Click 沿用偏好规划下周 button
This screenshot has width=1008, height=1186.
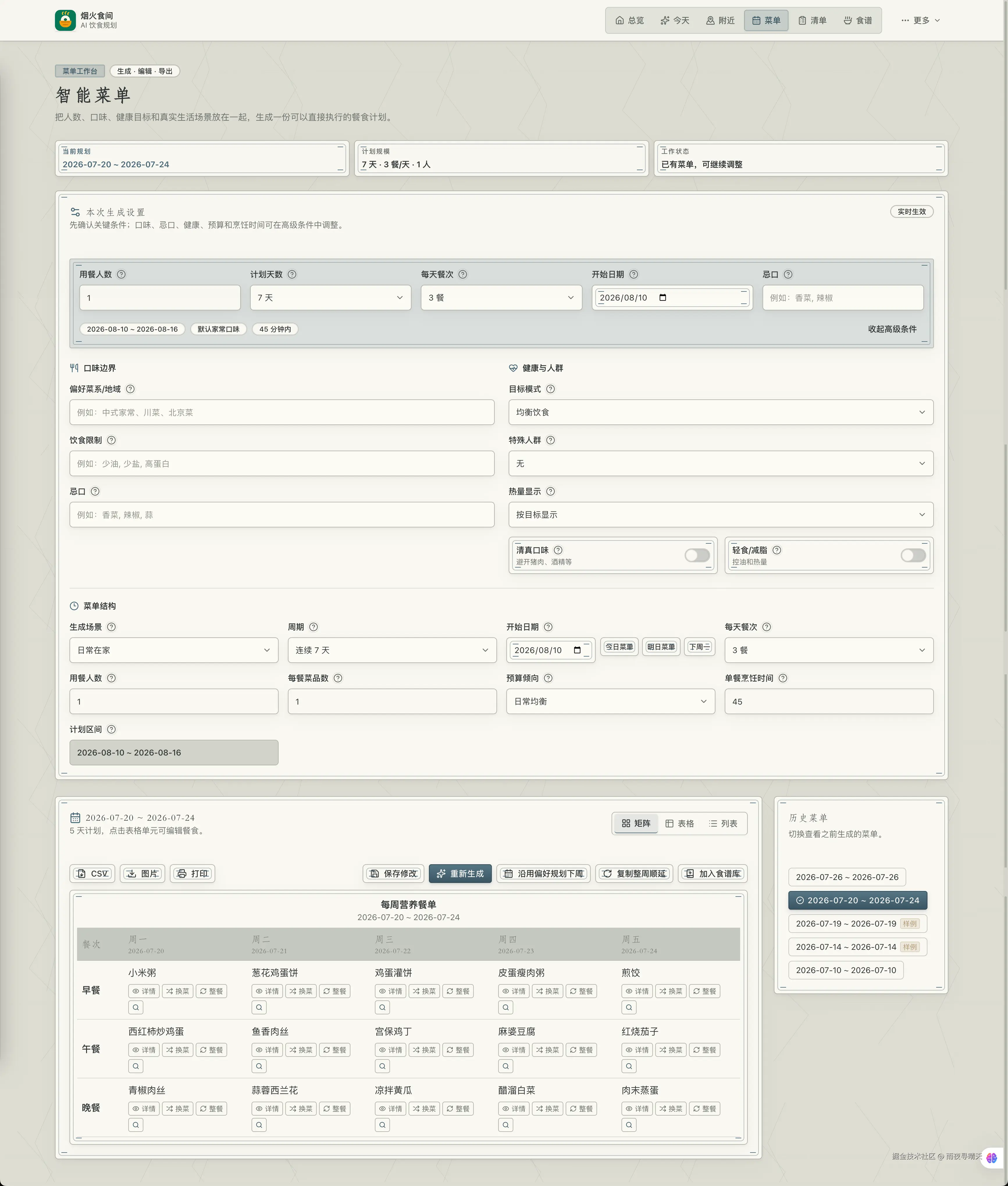tap(544, 874)
